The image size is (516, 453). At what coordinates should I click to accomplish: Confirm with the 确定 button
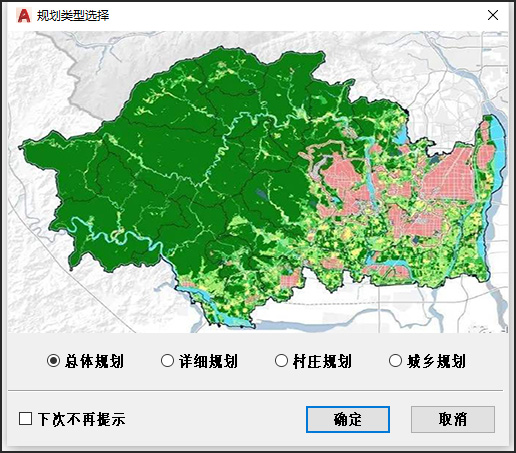pyautogui.click(x=348, y=419)
